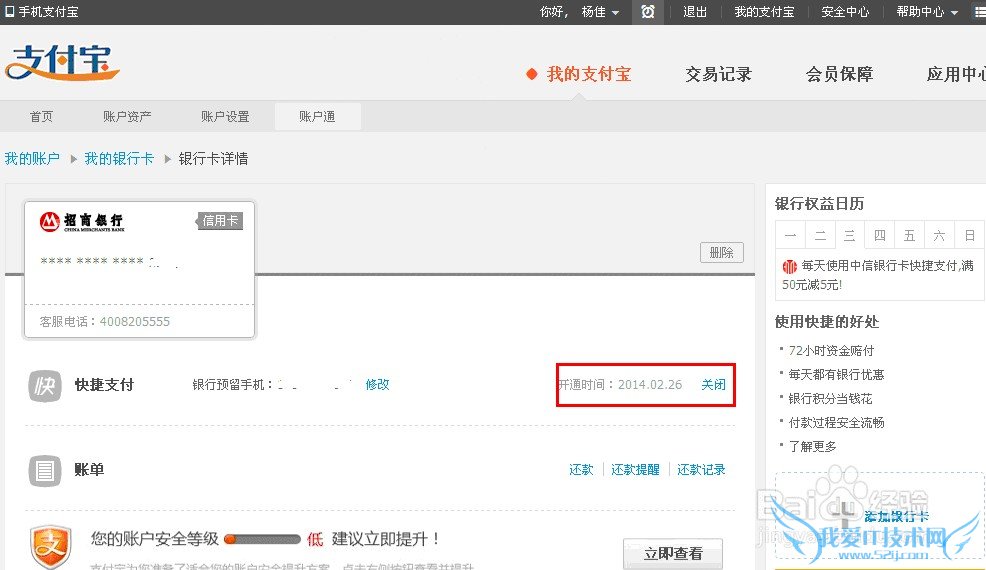Open the alarm clock reminder icon

(x=648, y=12)
